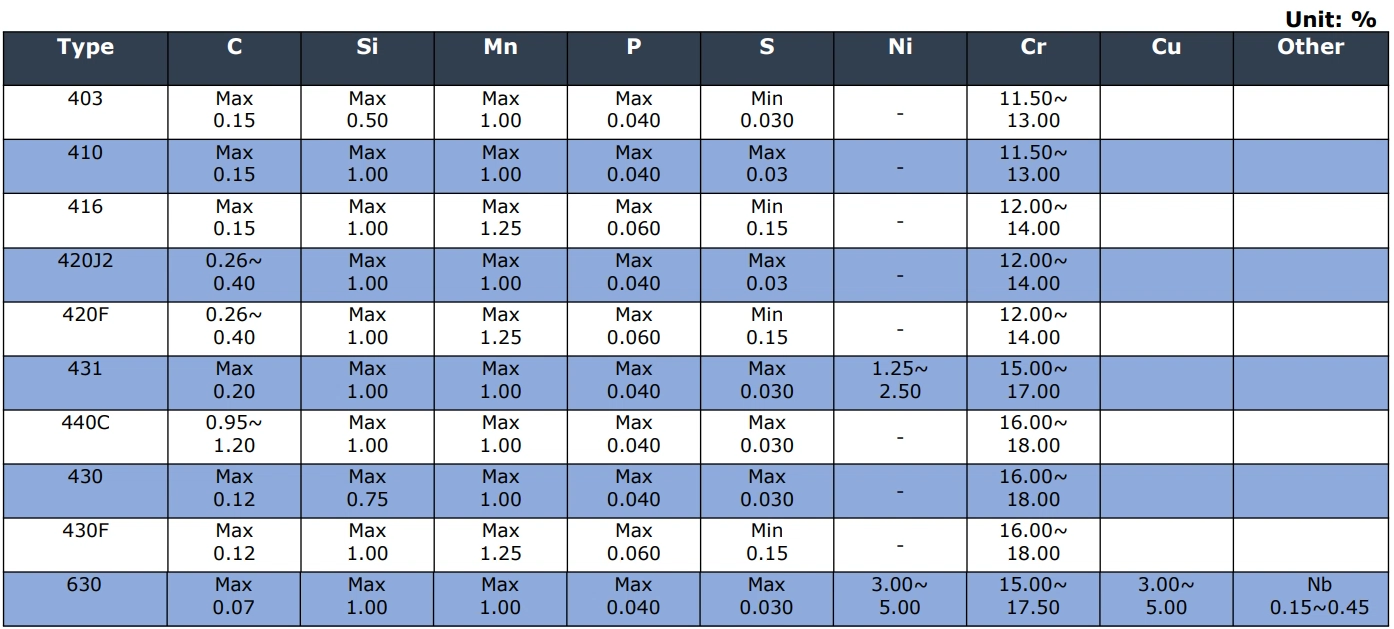Image resolution: width=1394 pixels, height=629 pixels.
Task: Select the 440C type row label
Action: tap(85, 423)
